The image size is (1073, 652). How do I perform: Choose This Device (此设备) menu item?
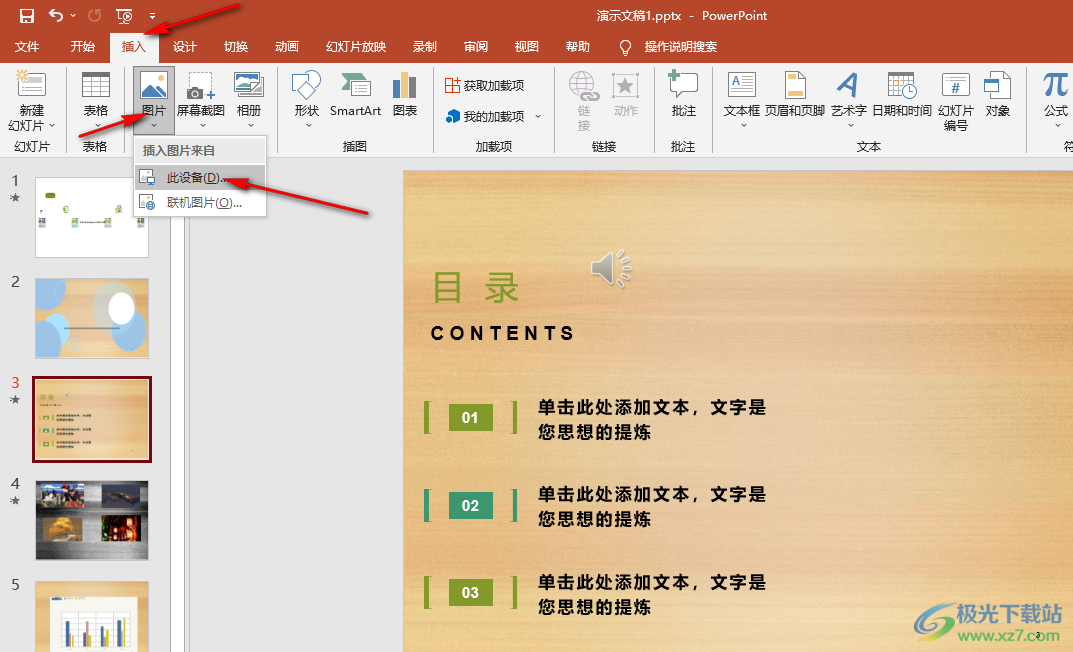(x=193, y=178)
